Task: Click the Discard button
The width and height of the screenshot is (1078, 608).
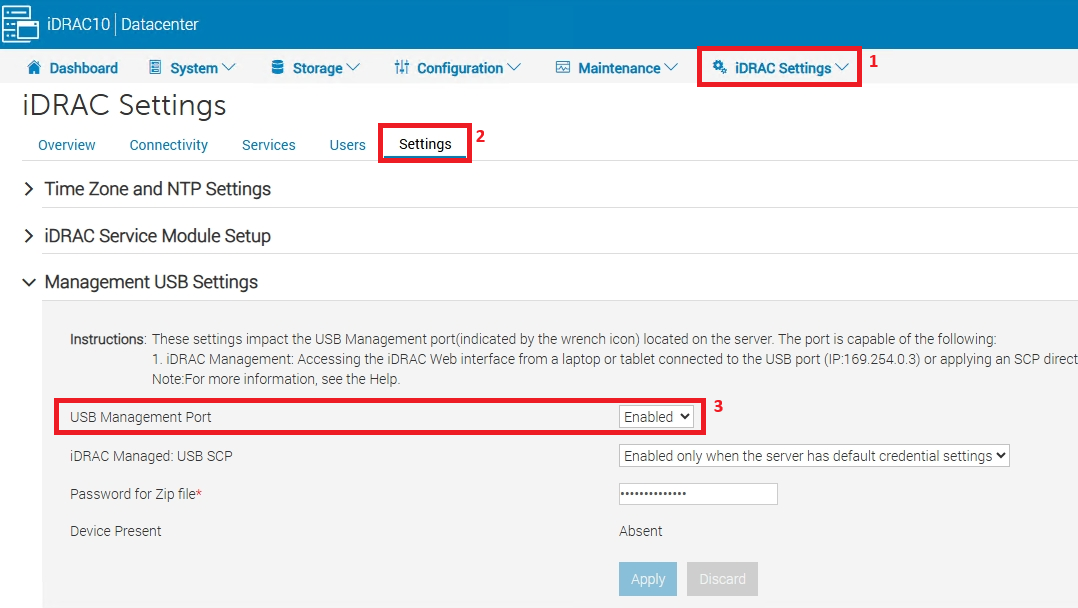Action: pos(722,579)
